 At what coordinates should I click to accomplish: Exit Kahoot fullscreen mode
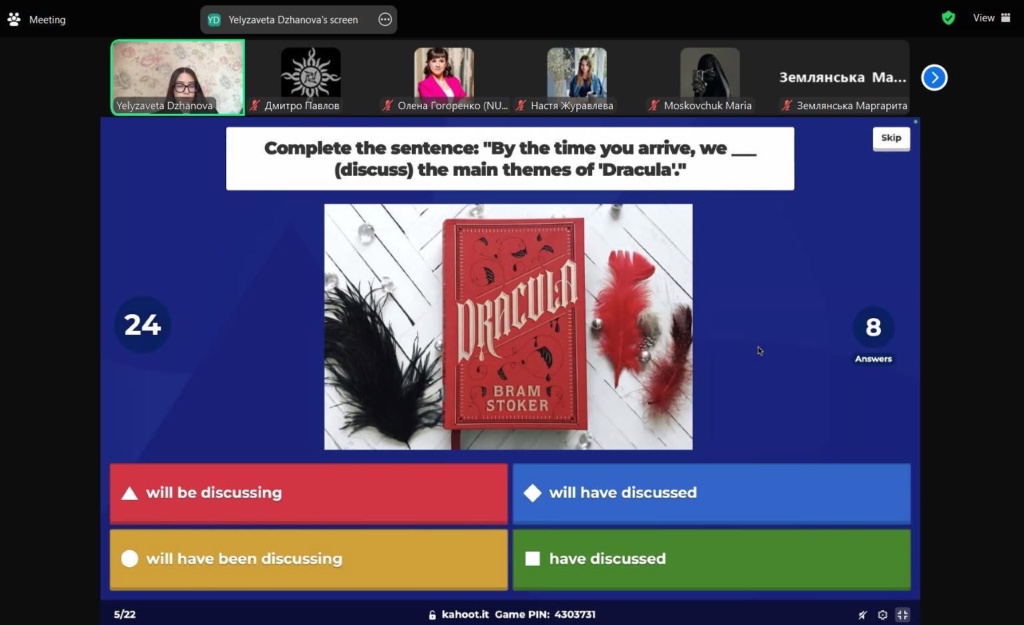[903, 615]
